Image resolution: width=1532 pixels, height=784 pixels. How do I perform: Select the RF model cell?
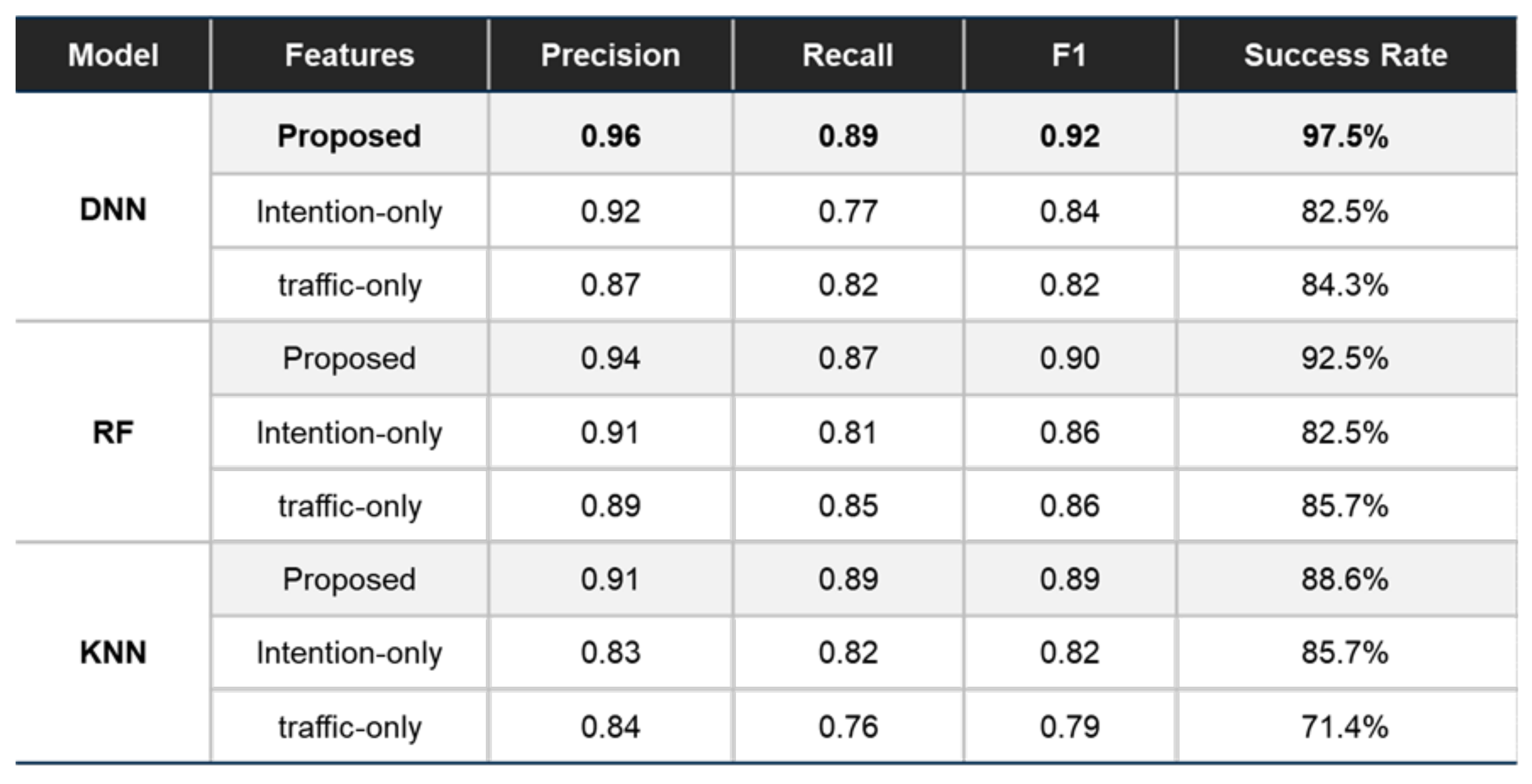[x=113, y=432]
